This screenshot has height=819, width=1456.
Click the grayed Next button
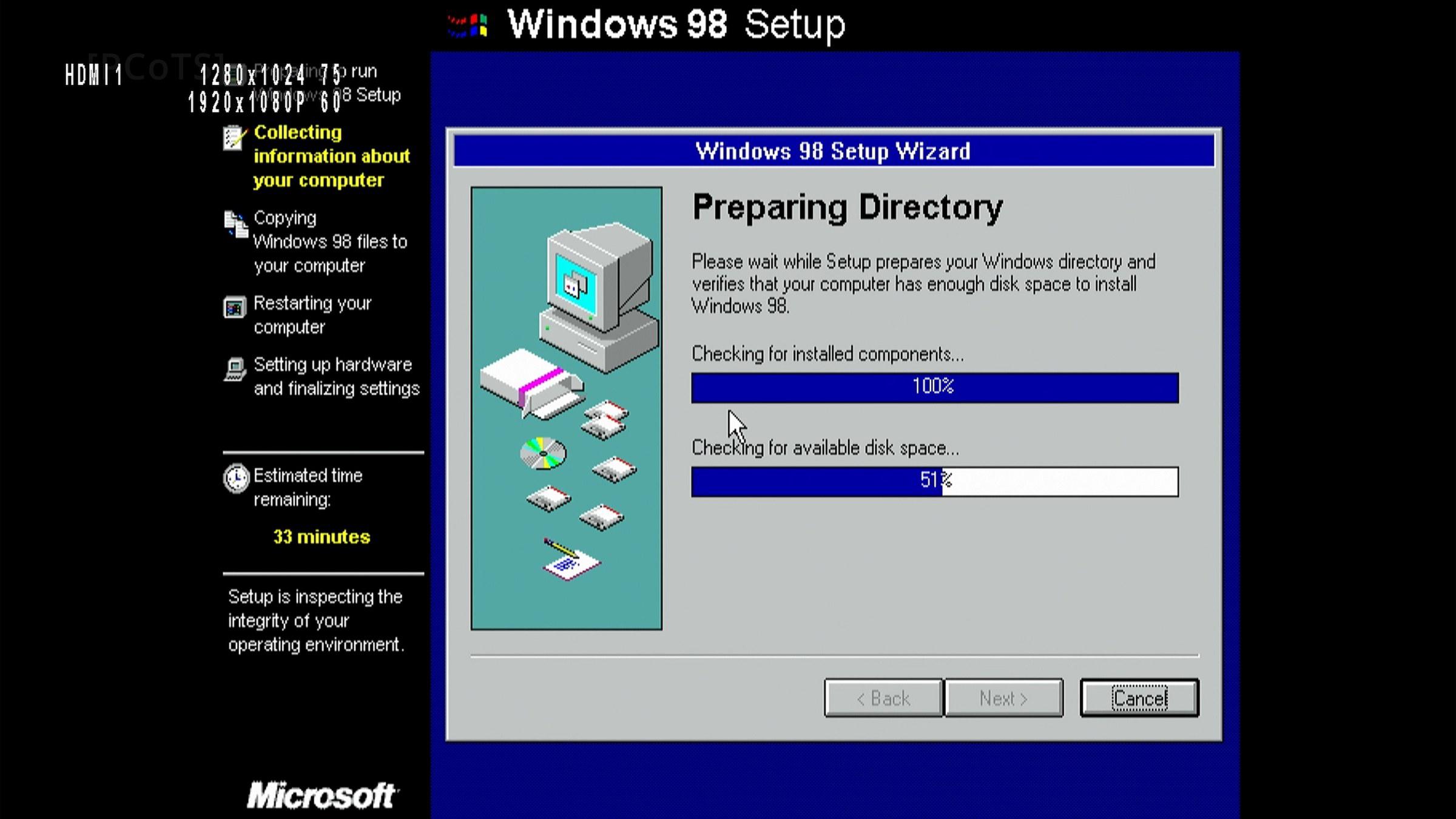pyautogui.click(x=1004, y=698)
